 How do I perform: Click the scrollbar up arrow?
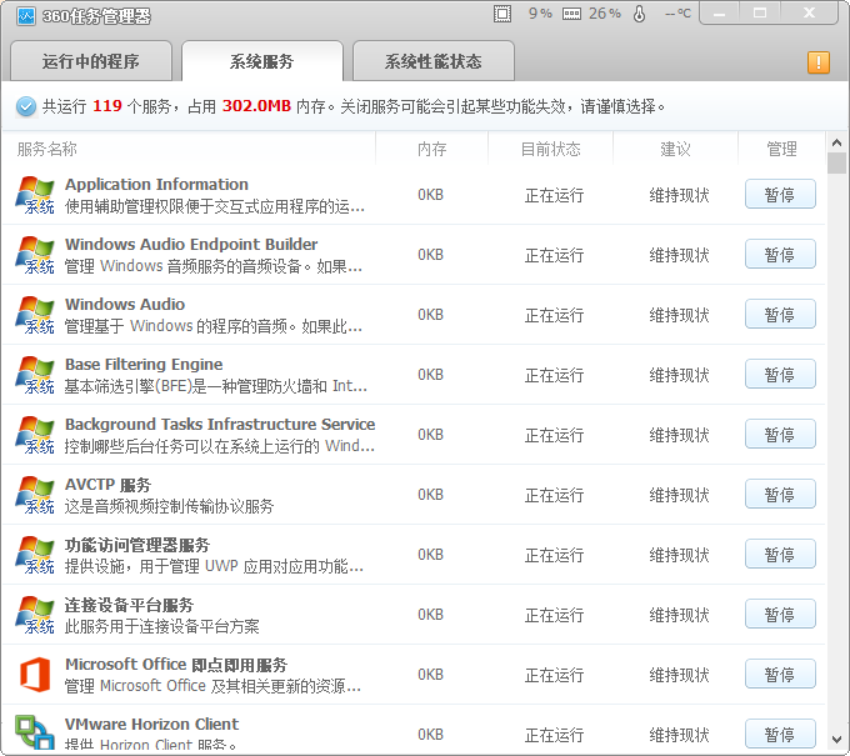point(837,141)
